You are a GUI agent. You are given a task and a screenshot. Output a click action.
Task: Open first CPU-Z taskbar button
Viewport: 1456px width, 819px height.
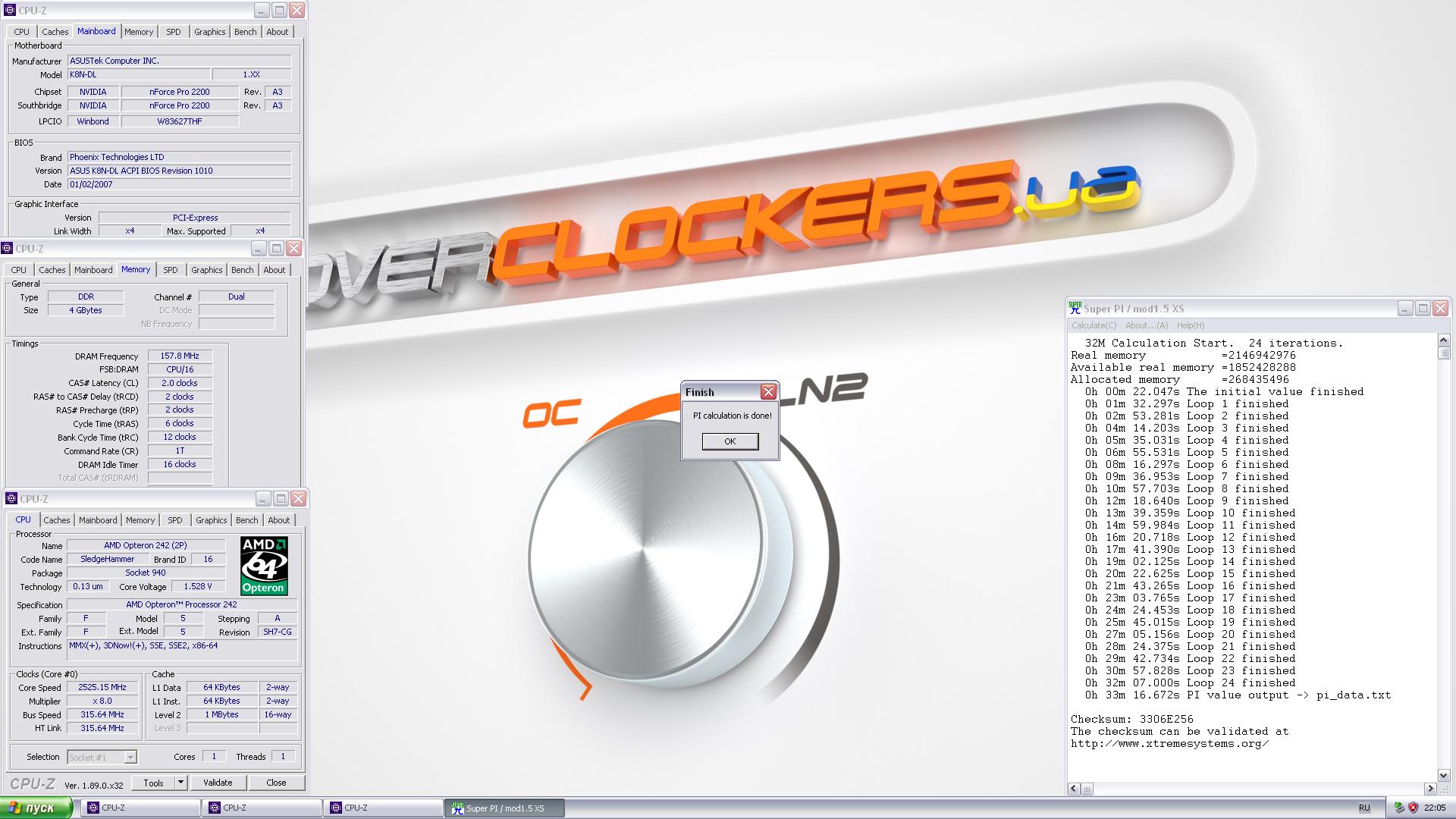141,808
